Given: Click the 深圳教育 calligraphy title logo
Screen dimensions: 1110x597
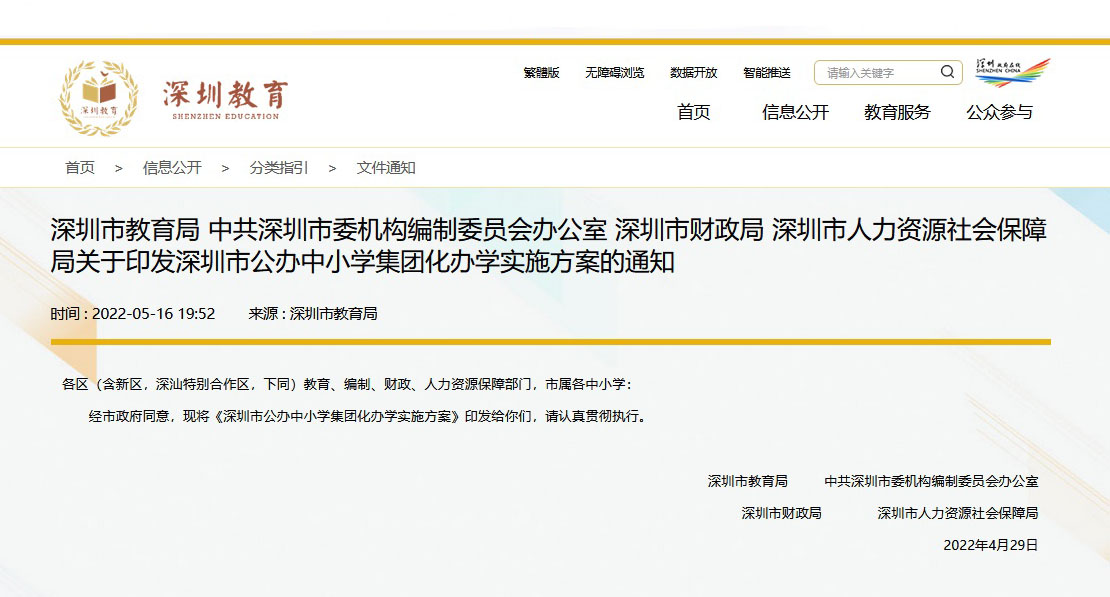Looking at the screenshot, I should [225, 98].
